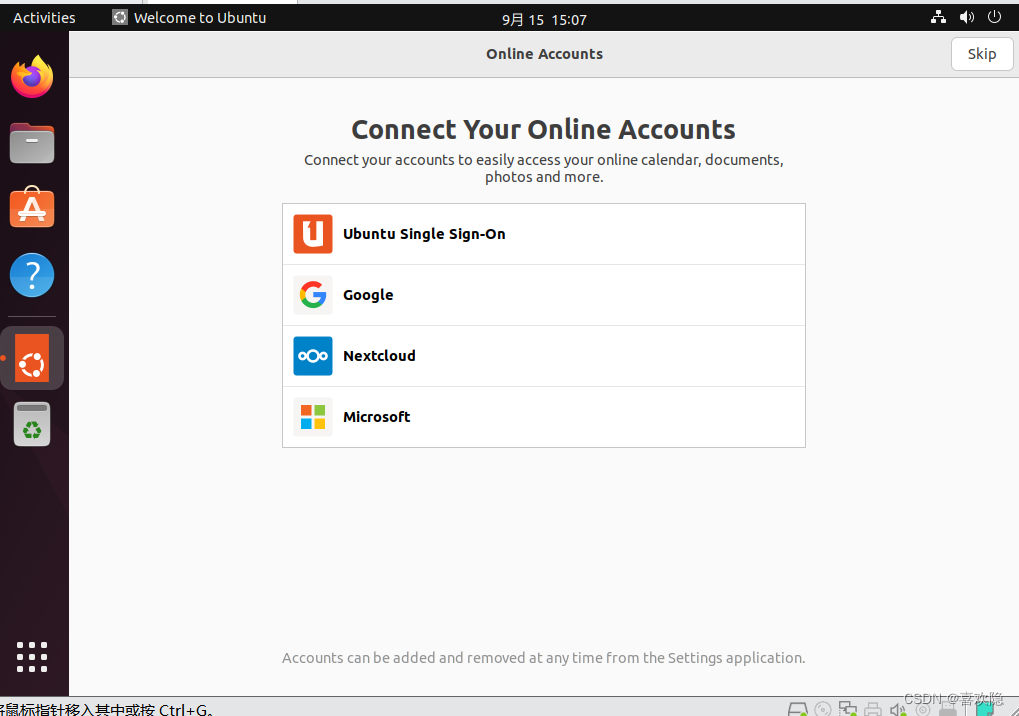Click the Connect Your Online Accounts heading

click(543, 129)
